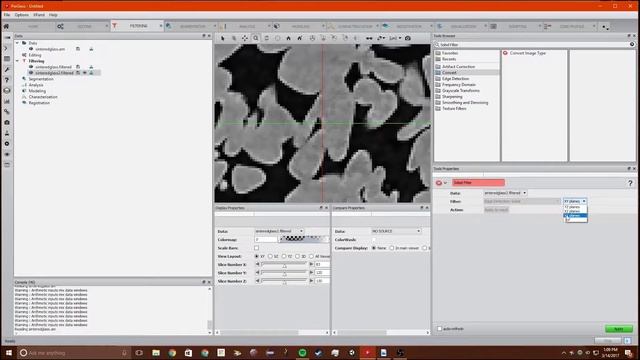
Task: Open the planes dropdown next to Filter
Action: pyautogui.click(x=575, y=201)
